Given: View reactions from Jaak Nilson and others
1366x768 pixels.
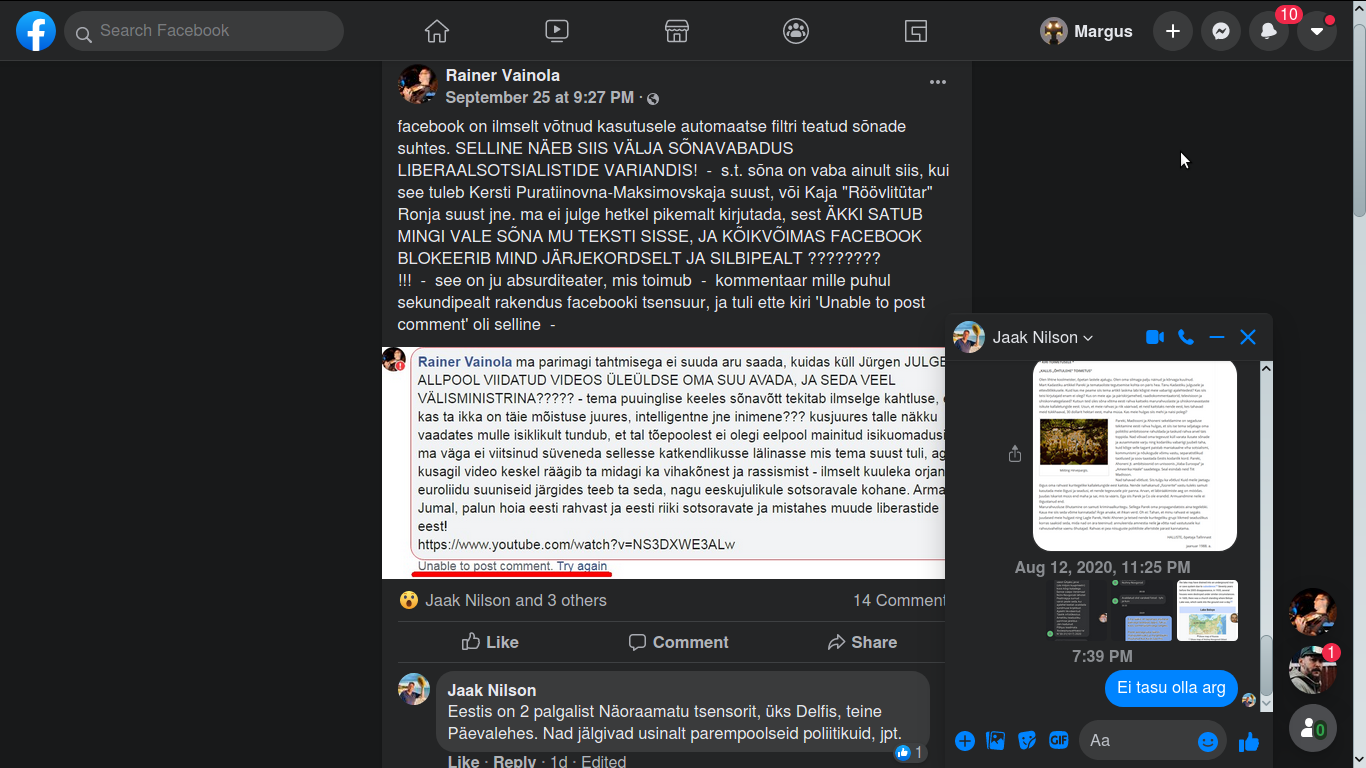Looking at the screenshot, I should click(516, 600).
